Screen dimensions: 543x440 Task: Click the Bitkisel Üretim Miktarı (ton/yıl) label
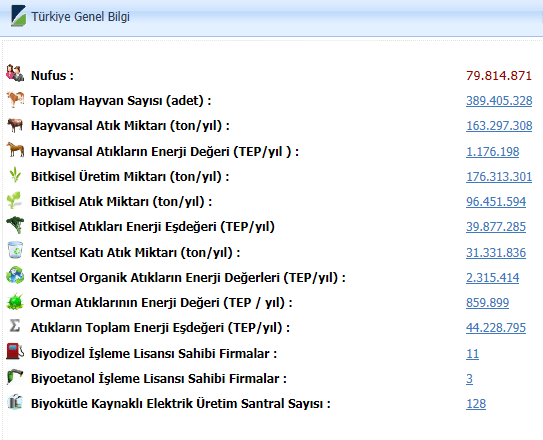(130, 177)
